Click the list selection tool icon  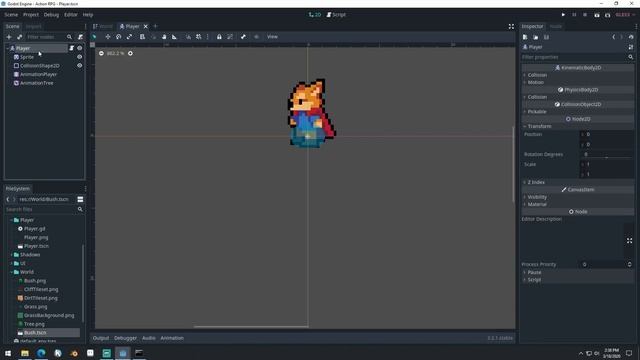click(142, 37)
